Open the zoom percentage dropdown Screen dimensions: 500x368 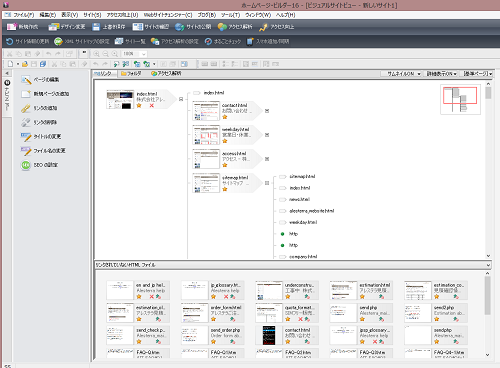[144, 54]
